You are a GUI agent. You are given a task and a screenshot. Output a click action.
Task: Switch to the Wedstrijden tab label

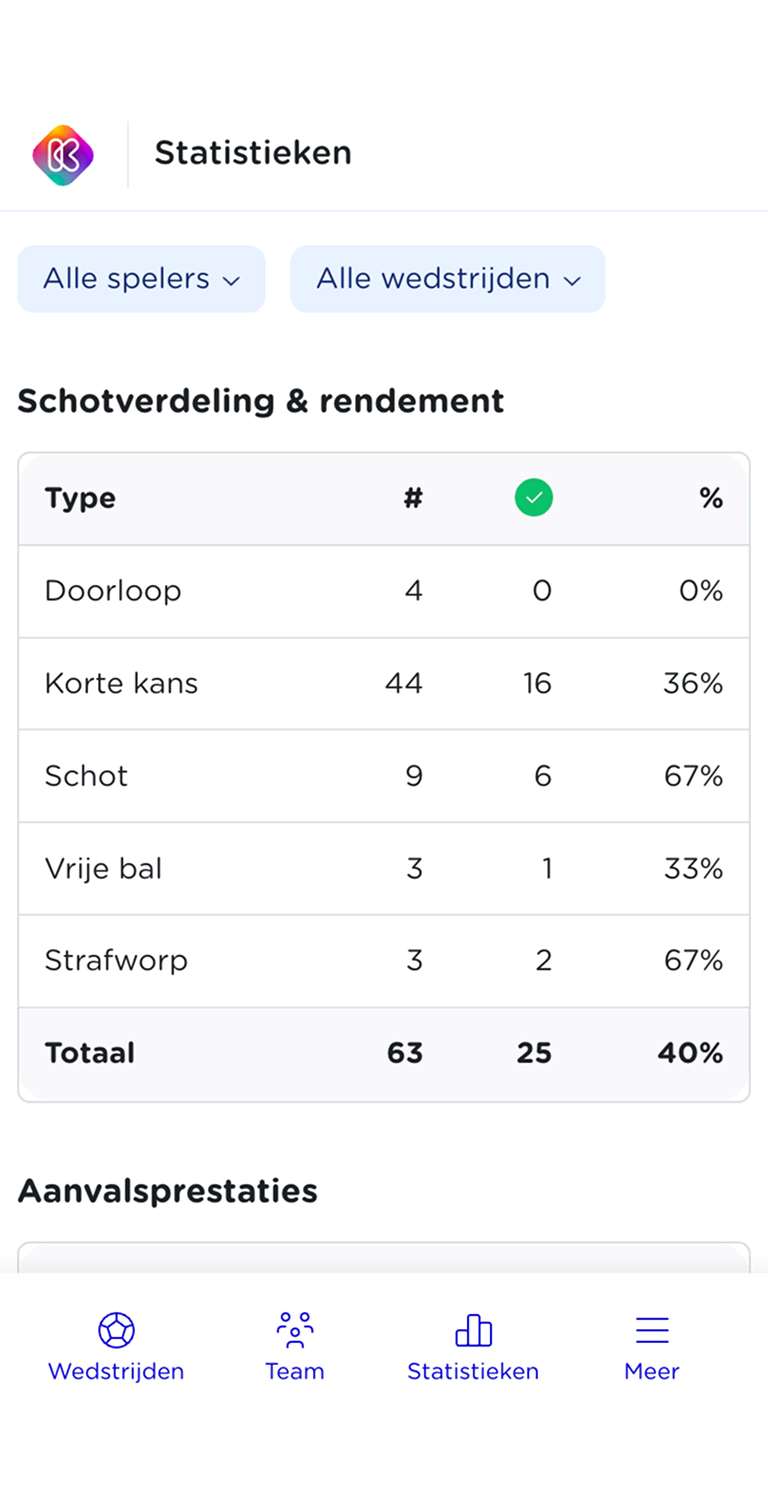tap(116, 1371)
